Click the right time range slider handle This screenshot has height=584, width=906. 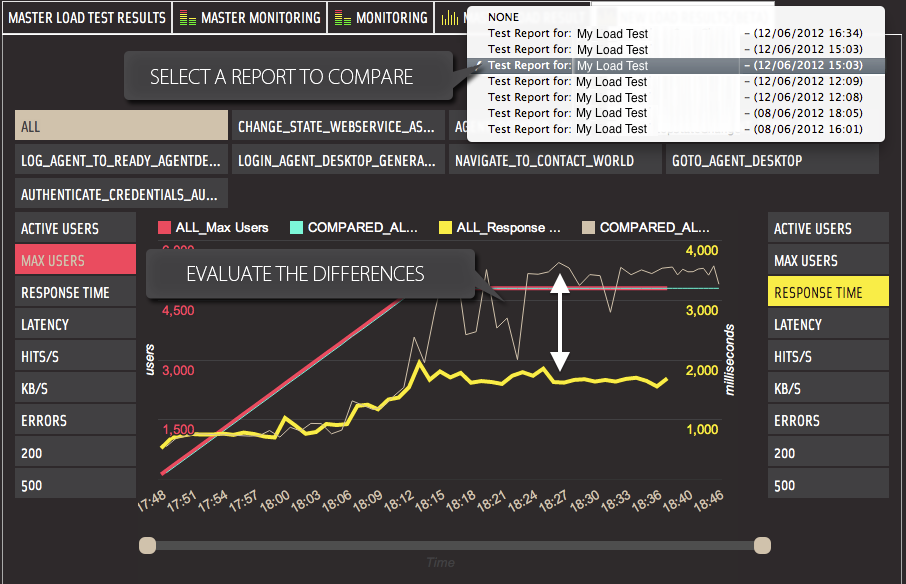[762, 545]
